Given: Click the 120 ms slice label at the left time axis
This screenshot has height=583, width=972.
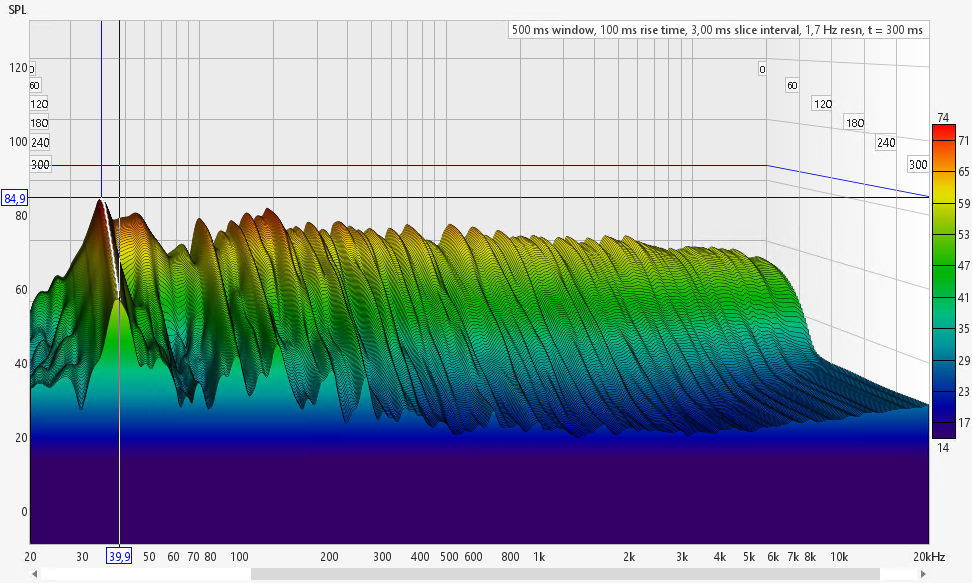Looking at the screenshot, I should (39, 104).
